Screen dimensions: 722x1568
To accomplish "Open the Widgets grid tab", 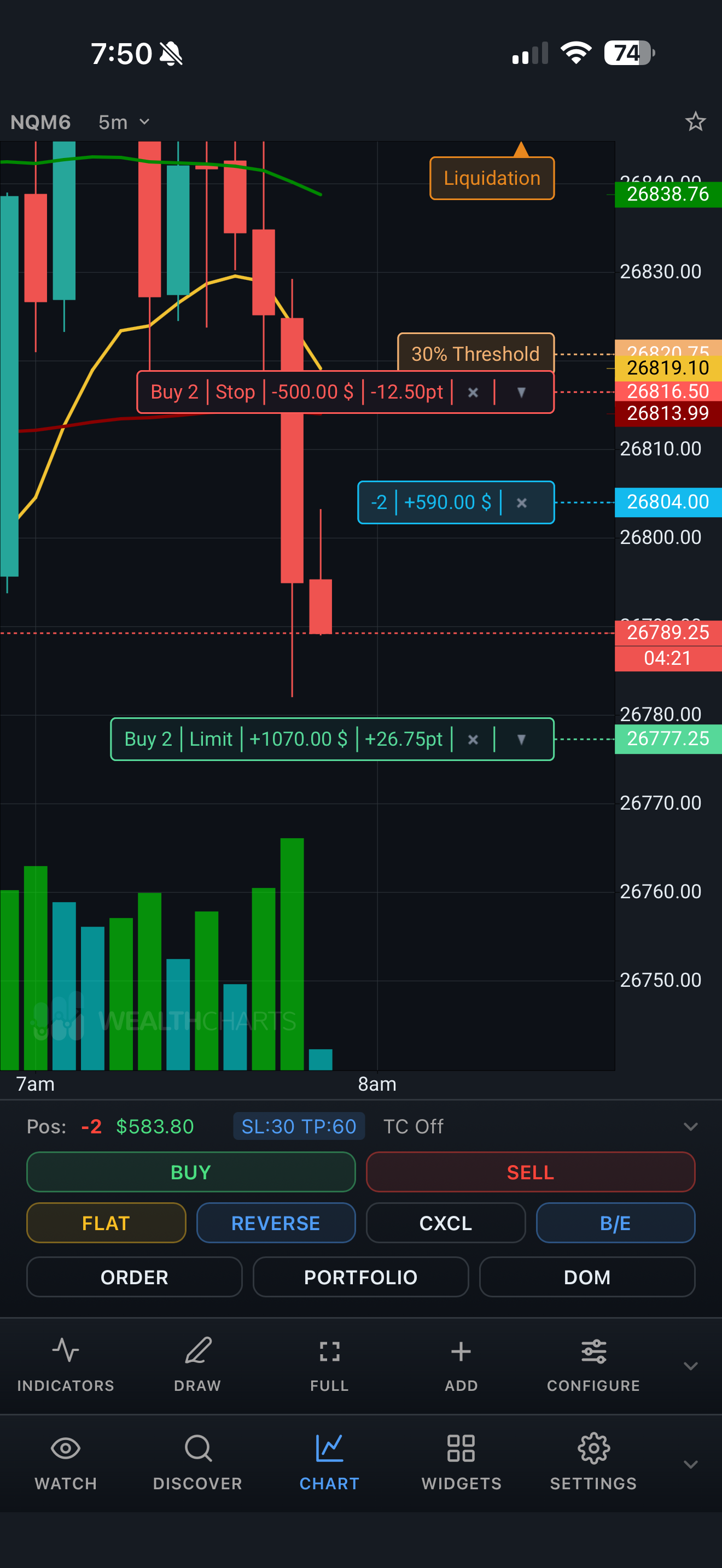I will point(461,1460).
